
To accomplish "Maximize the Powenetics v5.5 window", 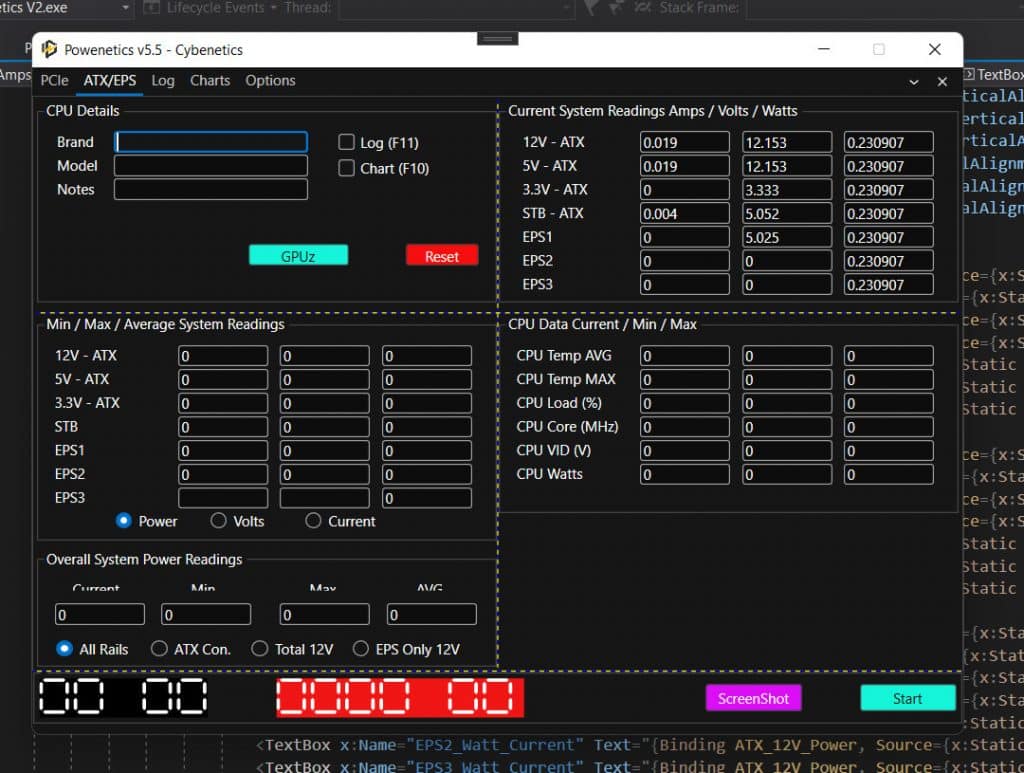I will pyautogui.click(x=878, y=49).
